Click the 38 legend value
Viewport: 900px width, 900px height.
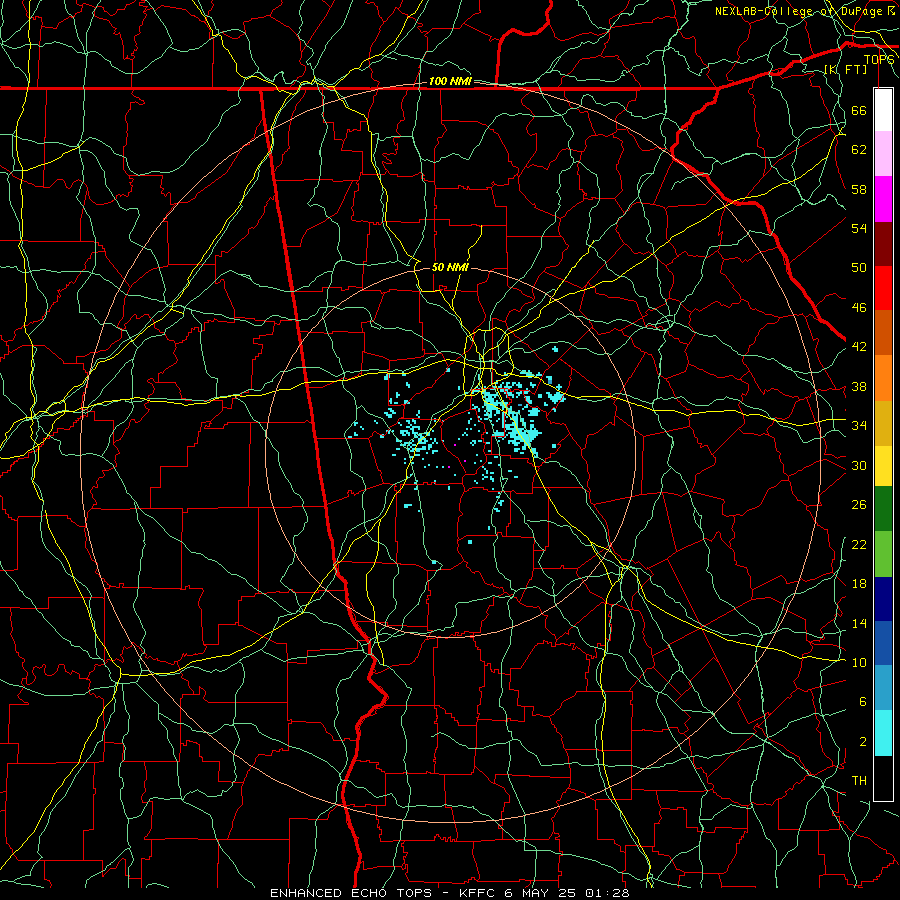click(859, 386)
